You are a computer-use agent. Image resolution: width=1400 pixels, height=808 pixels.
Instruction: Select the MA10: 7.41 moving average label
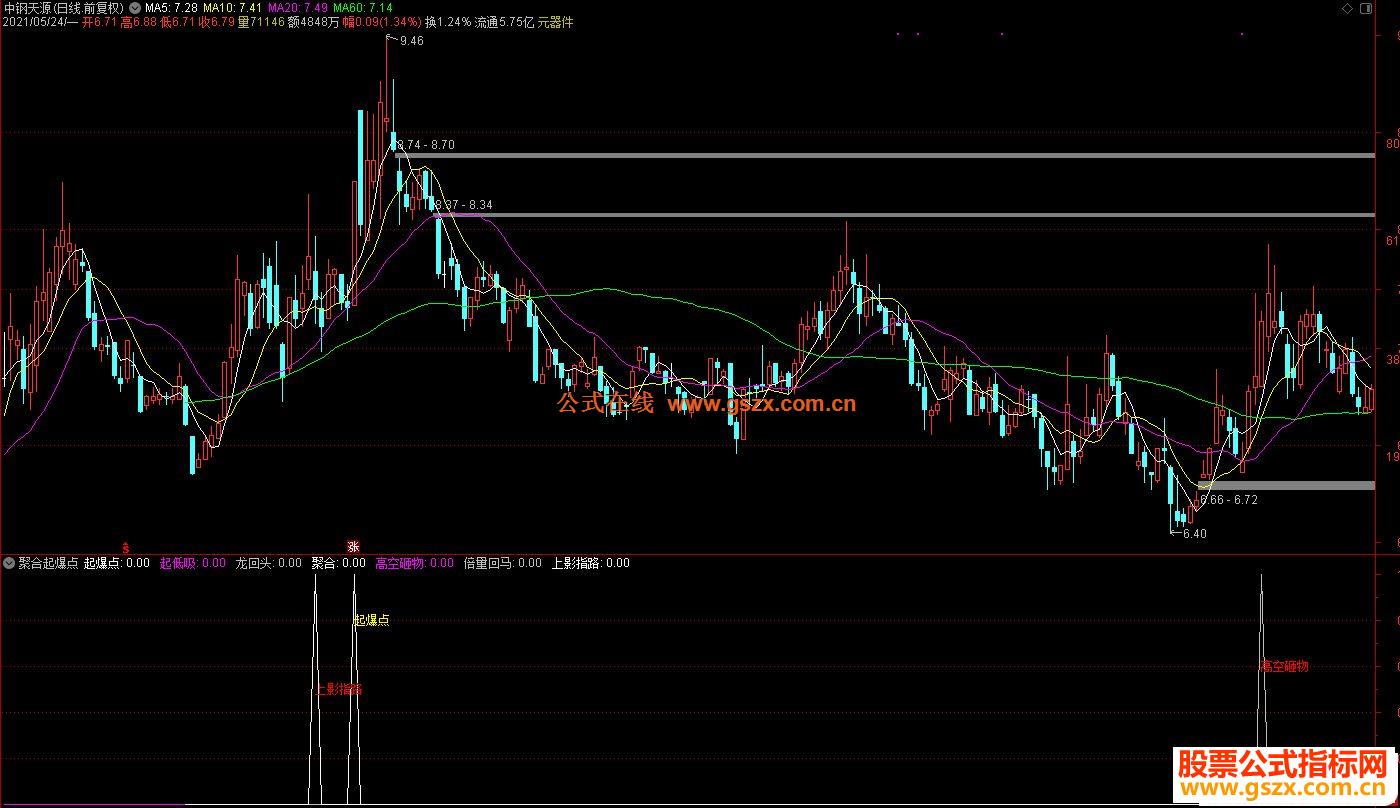[233, 7]
